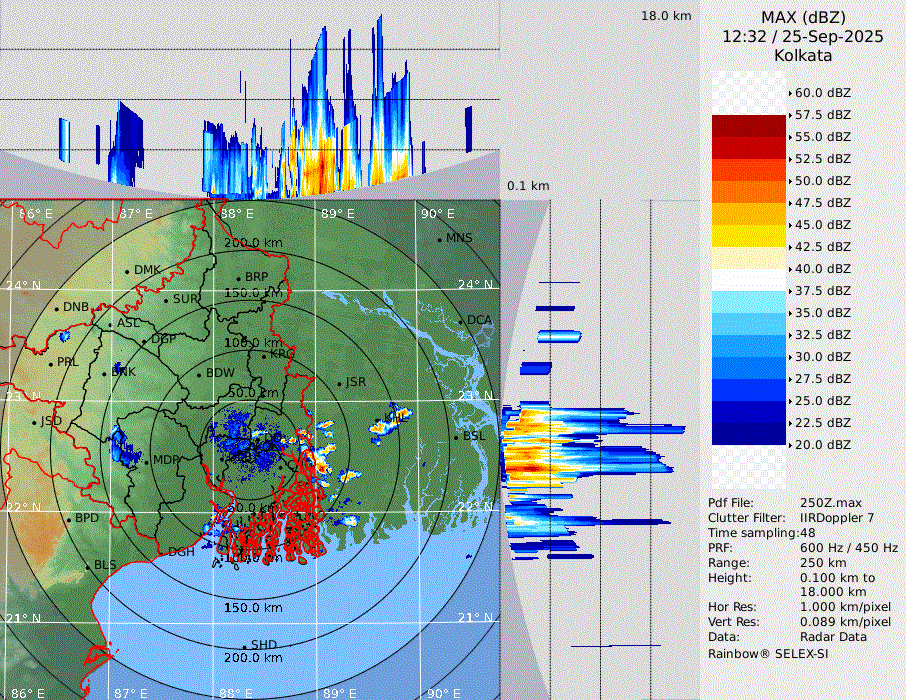
Task: Select the Rainbow SELEX-SI footer text
Action: 768,653
